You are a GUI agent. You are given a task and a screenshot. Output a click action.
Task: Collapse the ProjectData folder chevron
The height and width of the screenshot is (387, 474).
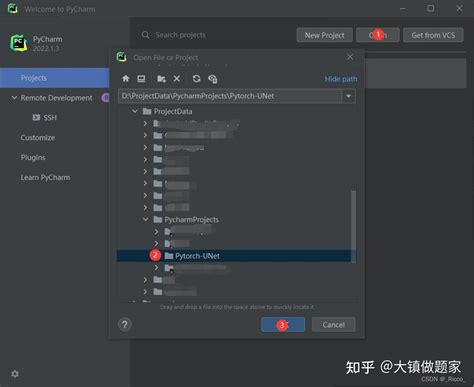pyautogui.click(x=135, y=111)
